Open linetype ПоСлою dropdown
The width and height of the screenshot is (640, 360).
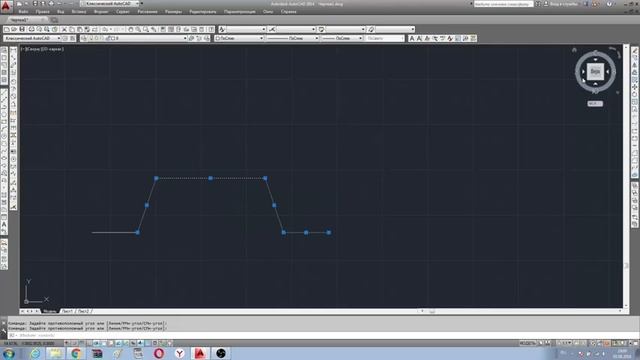tap(292, 38)
